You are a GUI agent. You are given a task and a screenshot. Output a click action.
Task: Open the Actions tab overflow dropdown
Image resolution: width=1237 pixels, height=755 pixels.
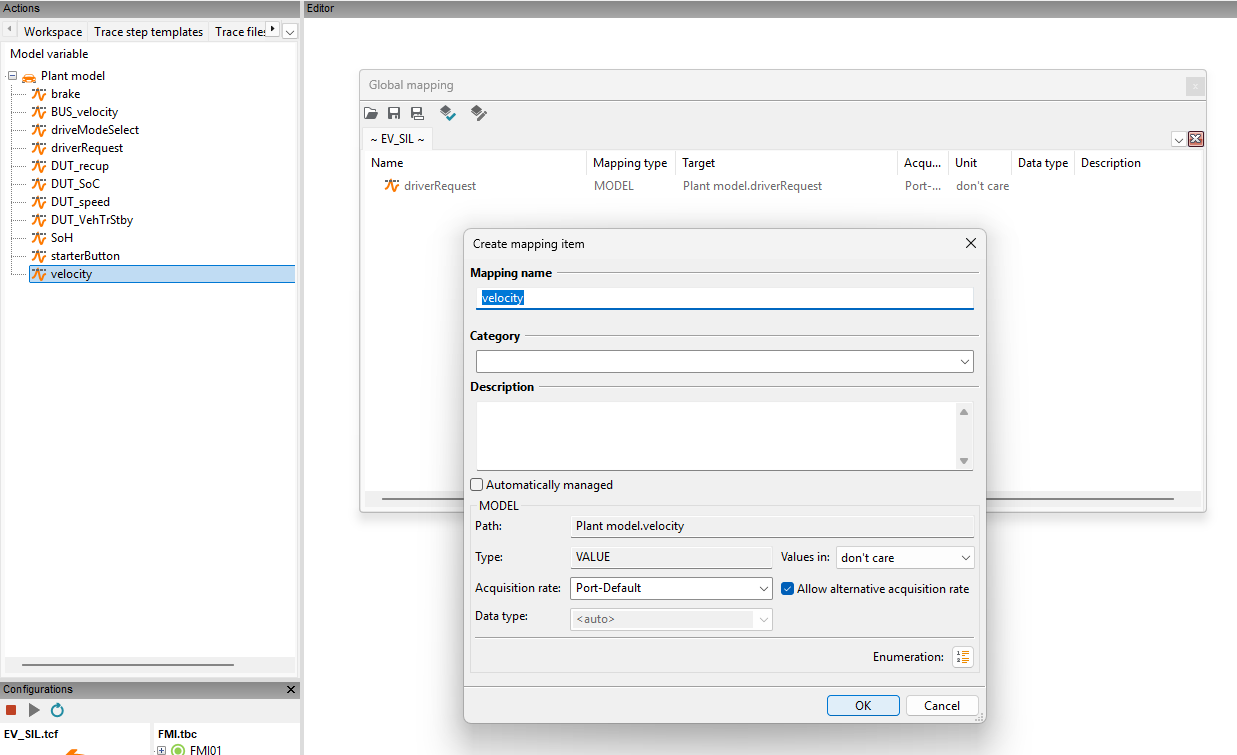pyautogui.click(x=290, y=32)
